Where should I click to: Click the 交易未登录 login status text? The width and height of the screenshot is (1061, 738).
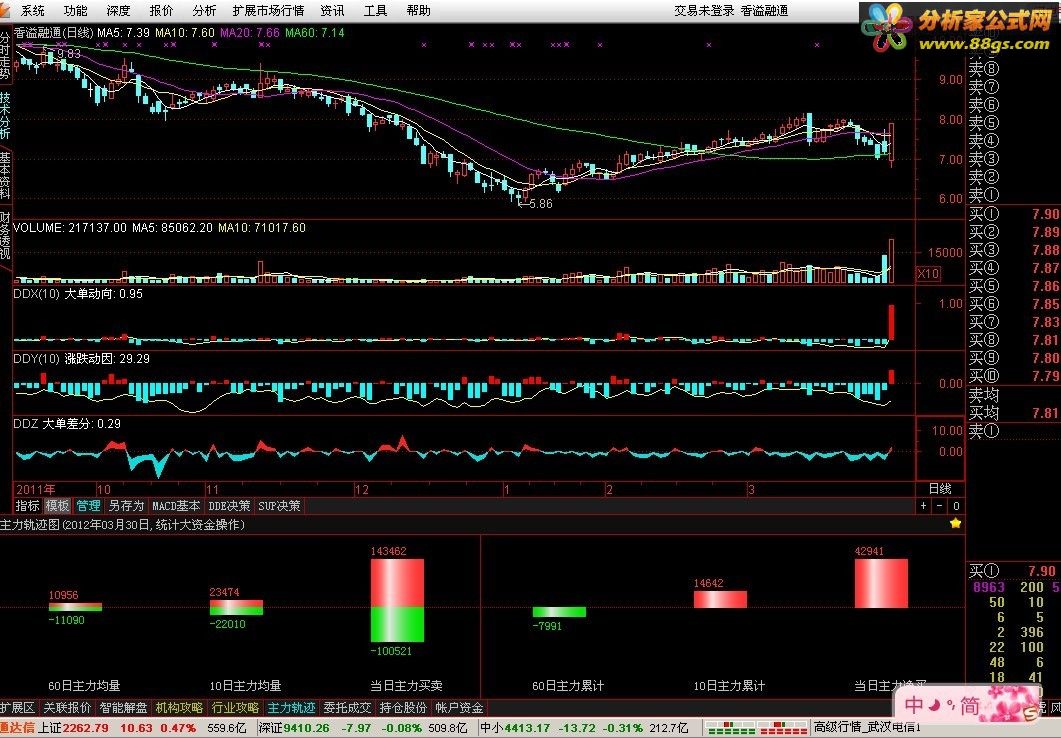(x=704, y=10)
